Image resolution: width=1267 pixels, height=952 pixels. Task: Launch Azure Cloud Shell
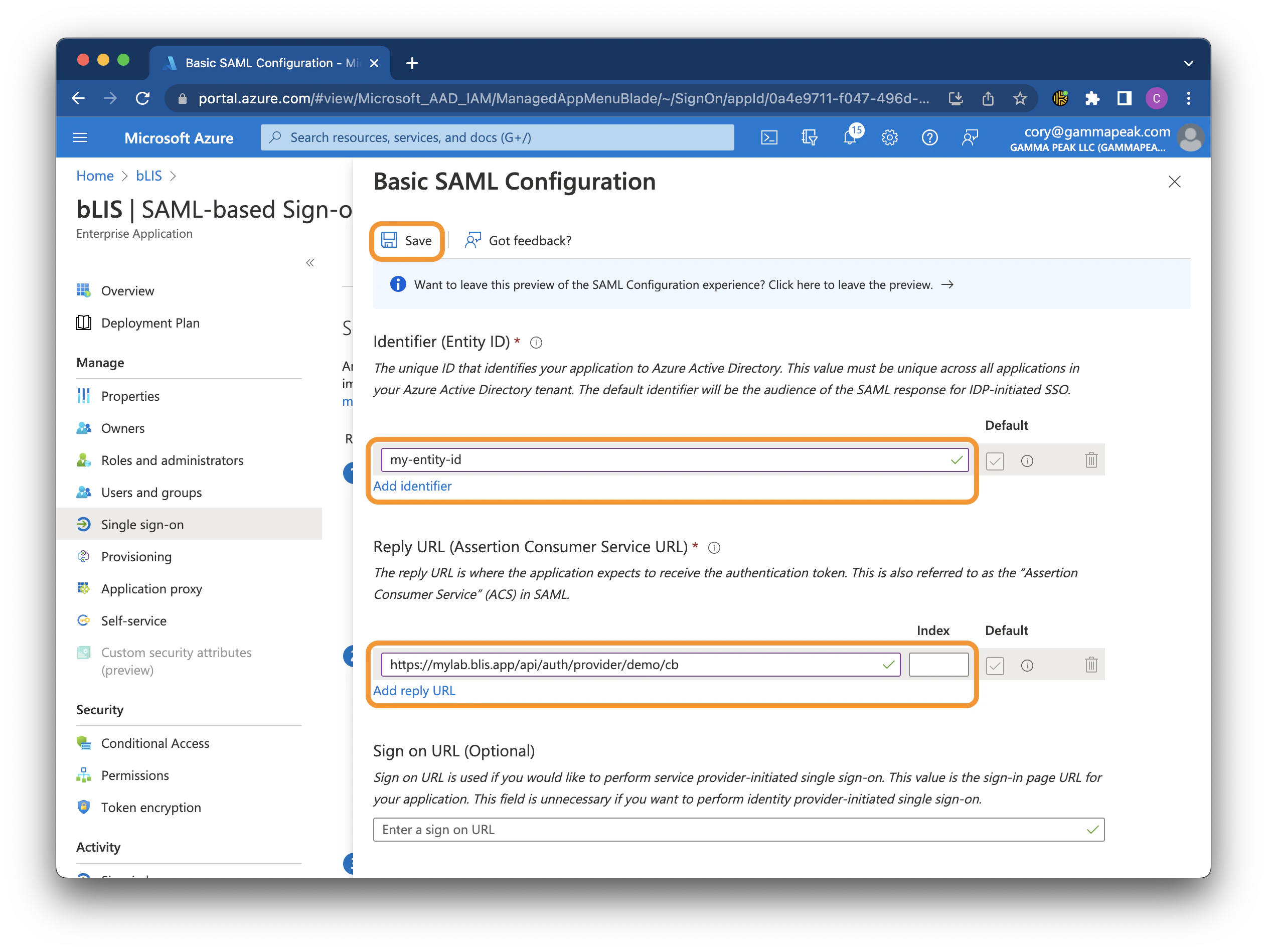[x=769, y=137]
